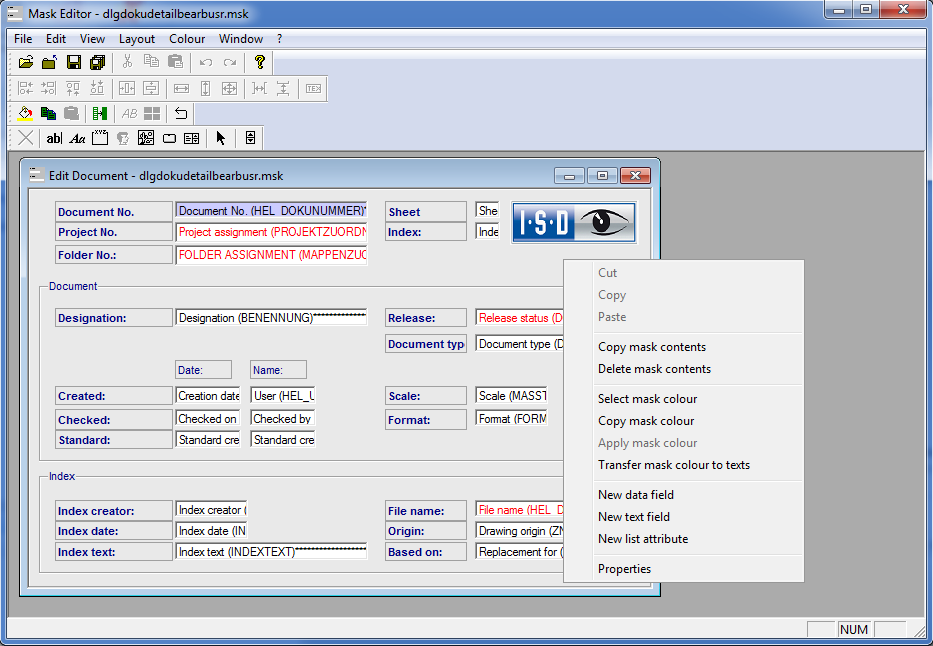The height and width of the screenshot is (646, 933).
Task: Select the 'Creation date' field
Action: [208, 396]
